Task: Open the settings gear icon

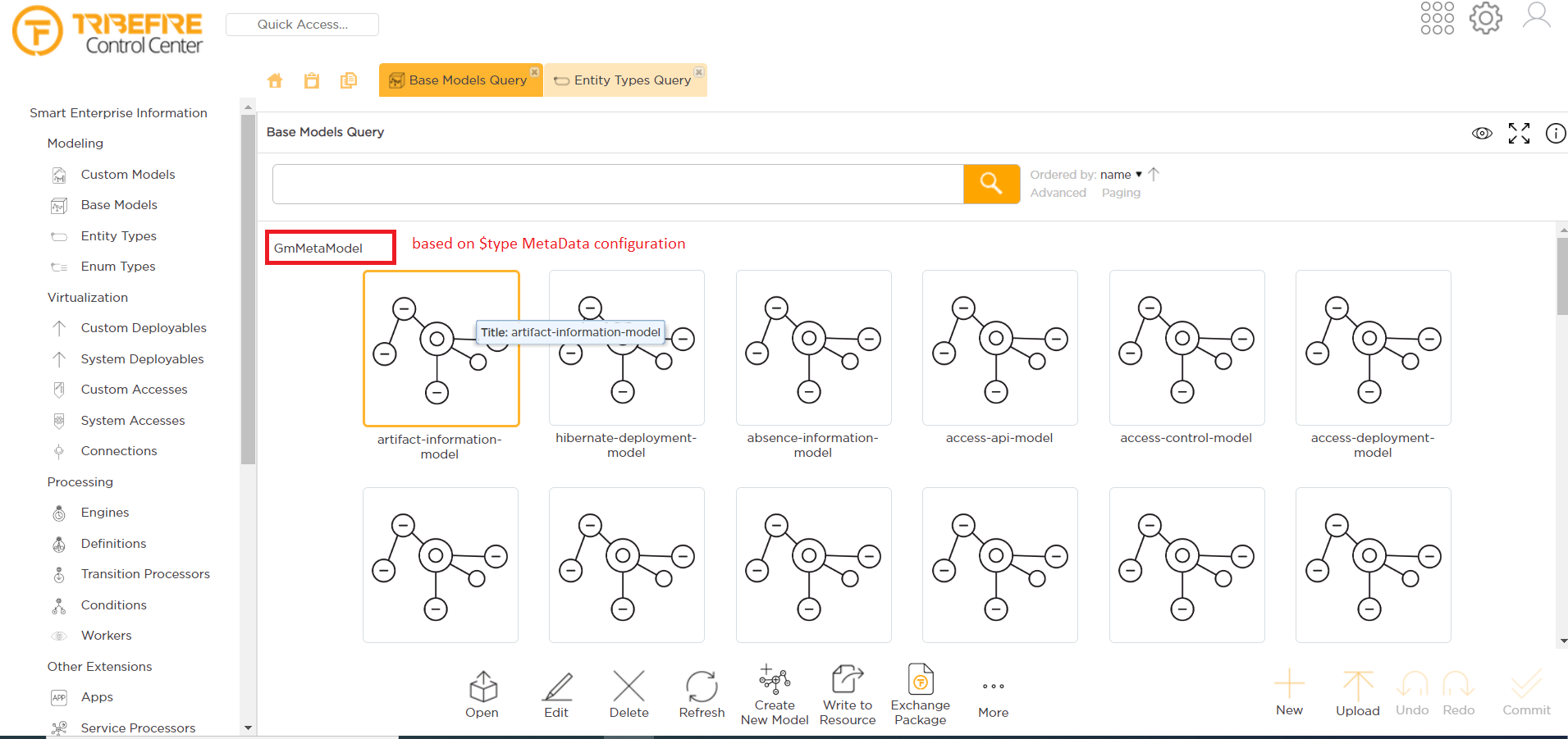Action: click(1485, 18)
